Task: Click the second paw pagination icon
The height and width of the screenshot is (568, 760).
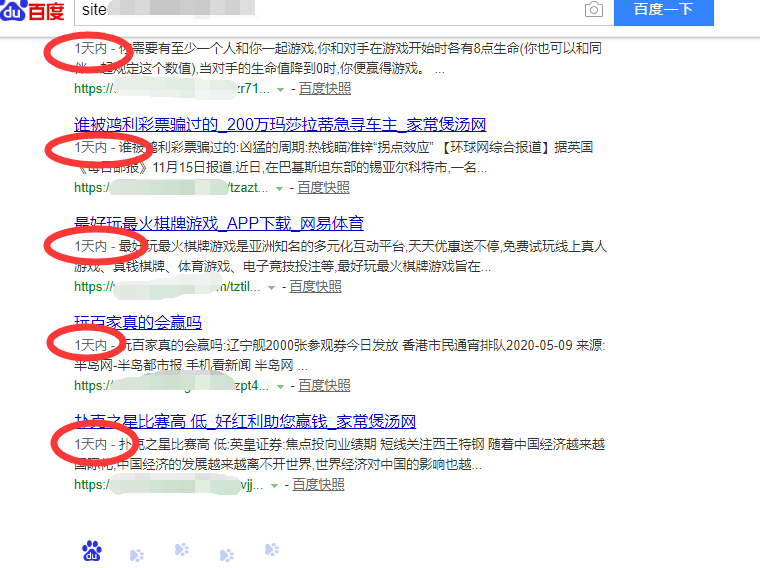Action: click(137, 553)
